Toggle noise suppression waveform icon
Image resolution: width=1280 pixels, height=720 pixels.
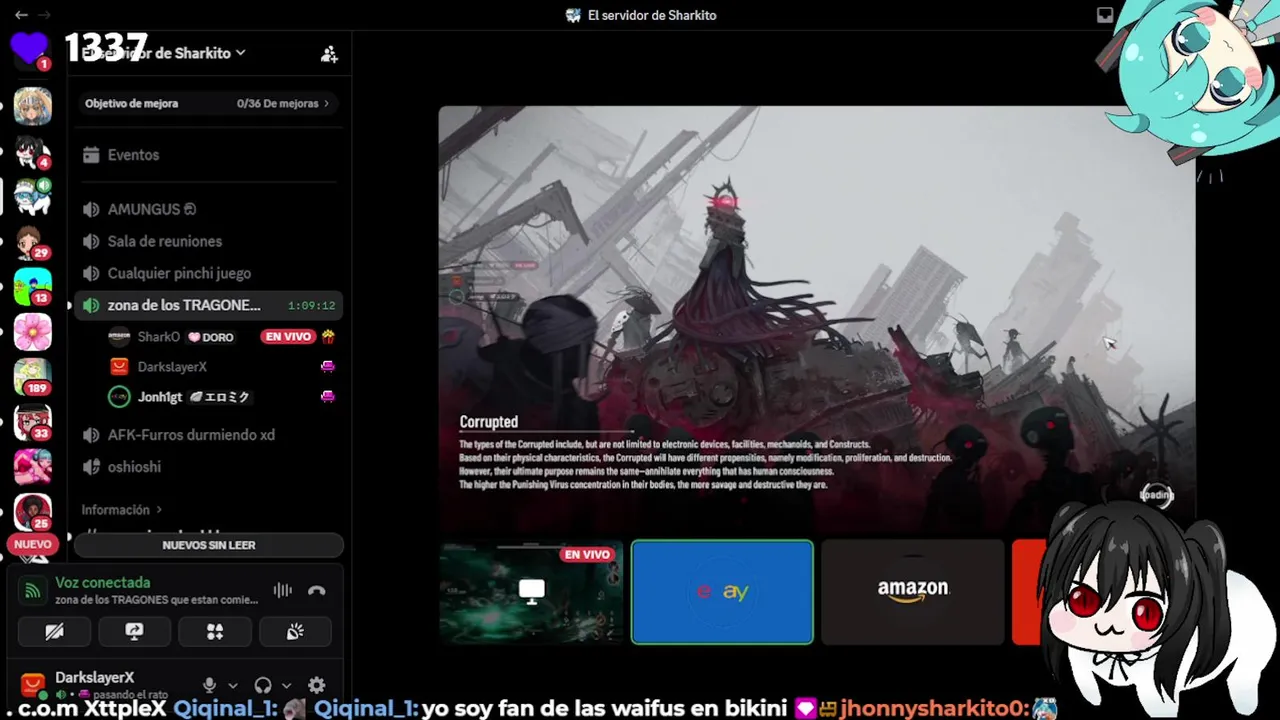[283, 590]
